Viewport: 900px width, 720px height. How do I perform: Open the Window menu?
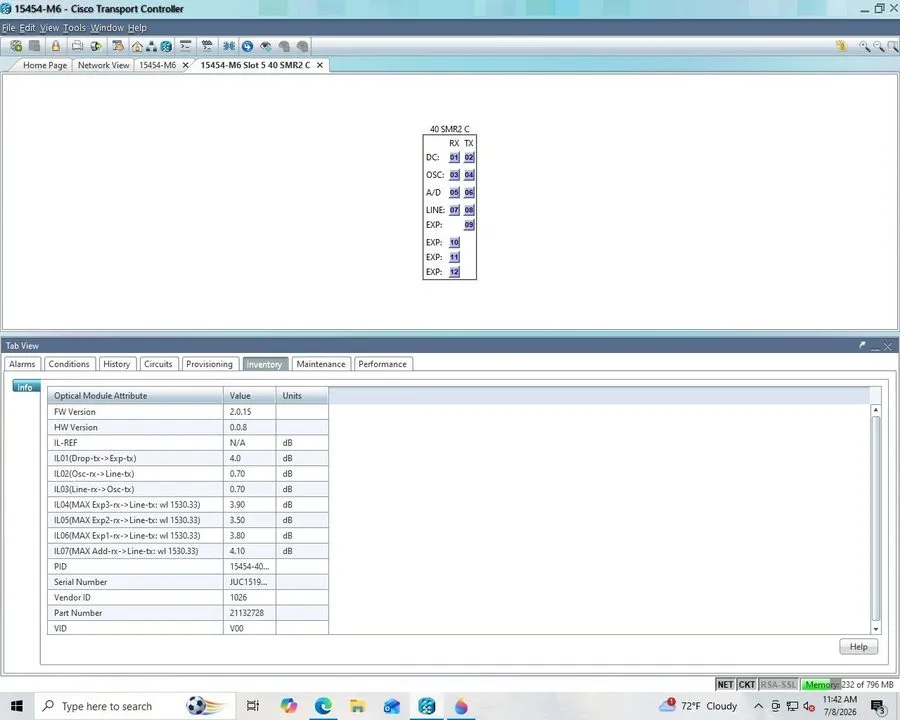(x=107, y=28)
